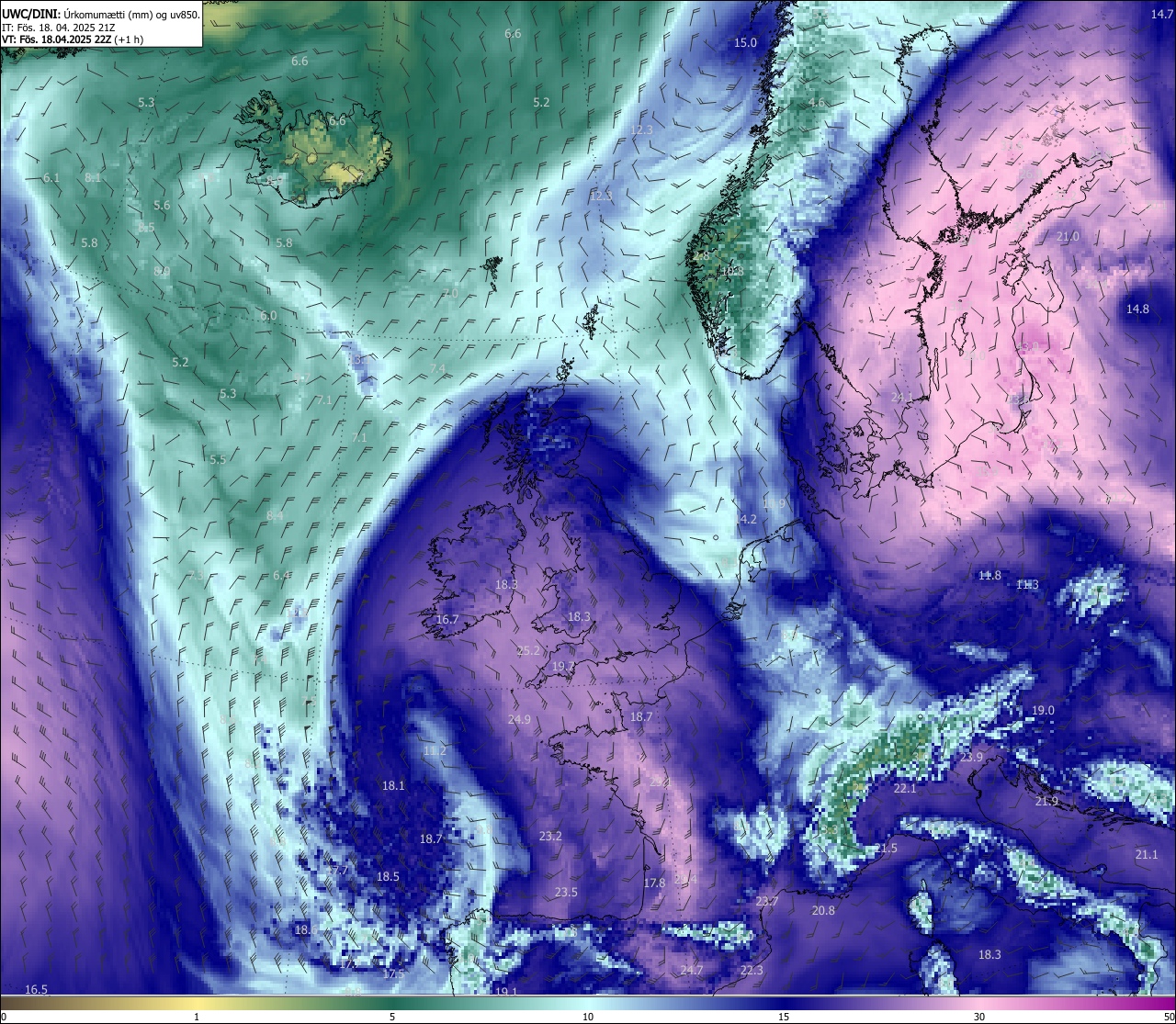
Task: Click the 16.7 value over Ireland
Action: tap(447, 620)
